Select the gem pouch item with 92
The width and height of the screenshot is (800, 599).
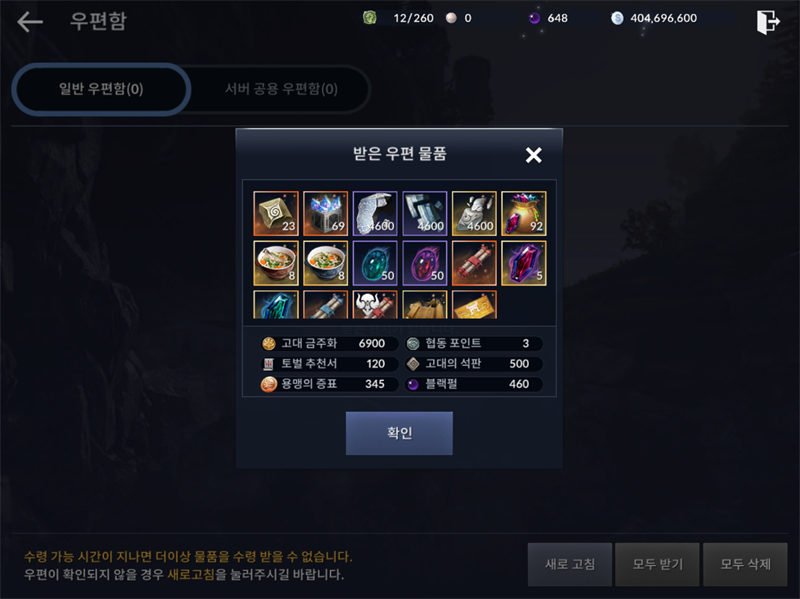click(x=524, y=213)
